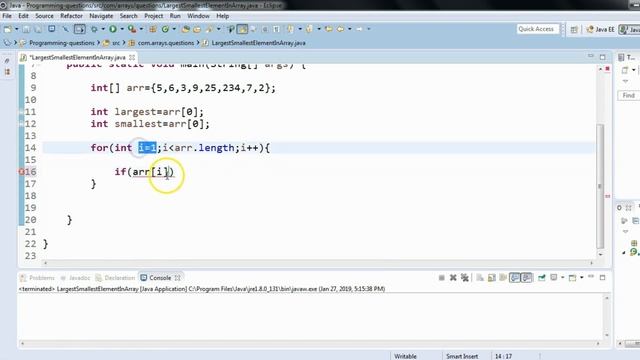Image resolution: width=640 pixels, height=360 pixels.
Task: Click the Find field in right panel
Action: tap(628, 95)
